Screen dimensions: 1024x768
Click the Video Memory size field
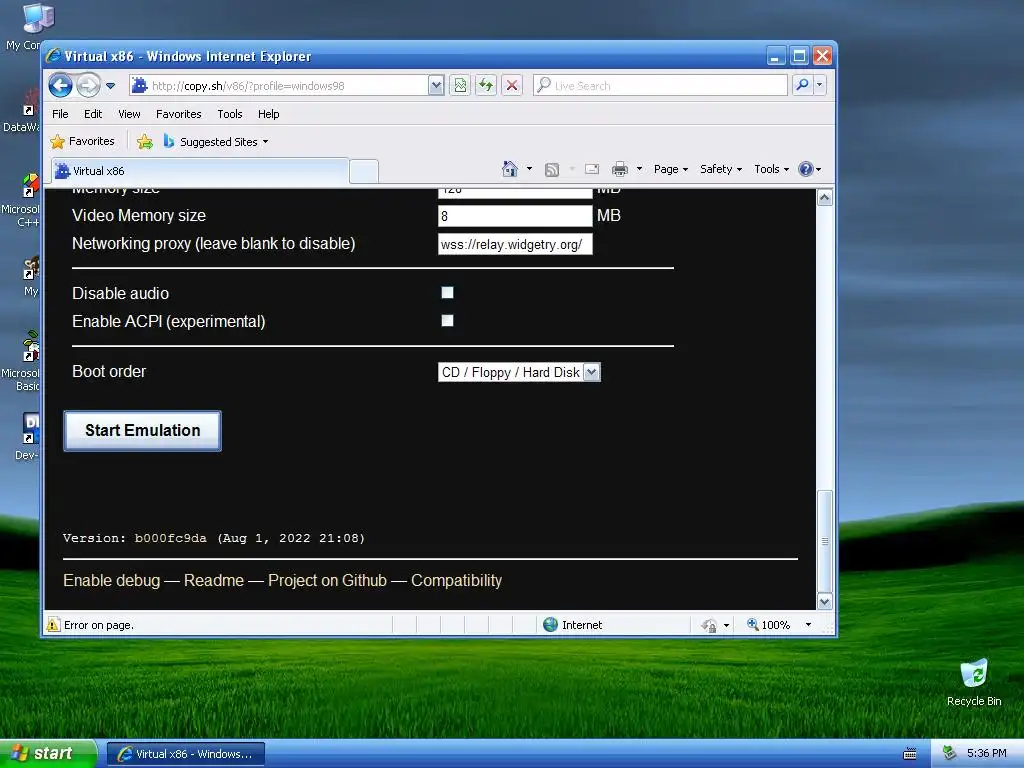(515, 216)
